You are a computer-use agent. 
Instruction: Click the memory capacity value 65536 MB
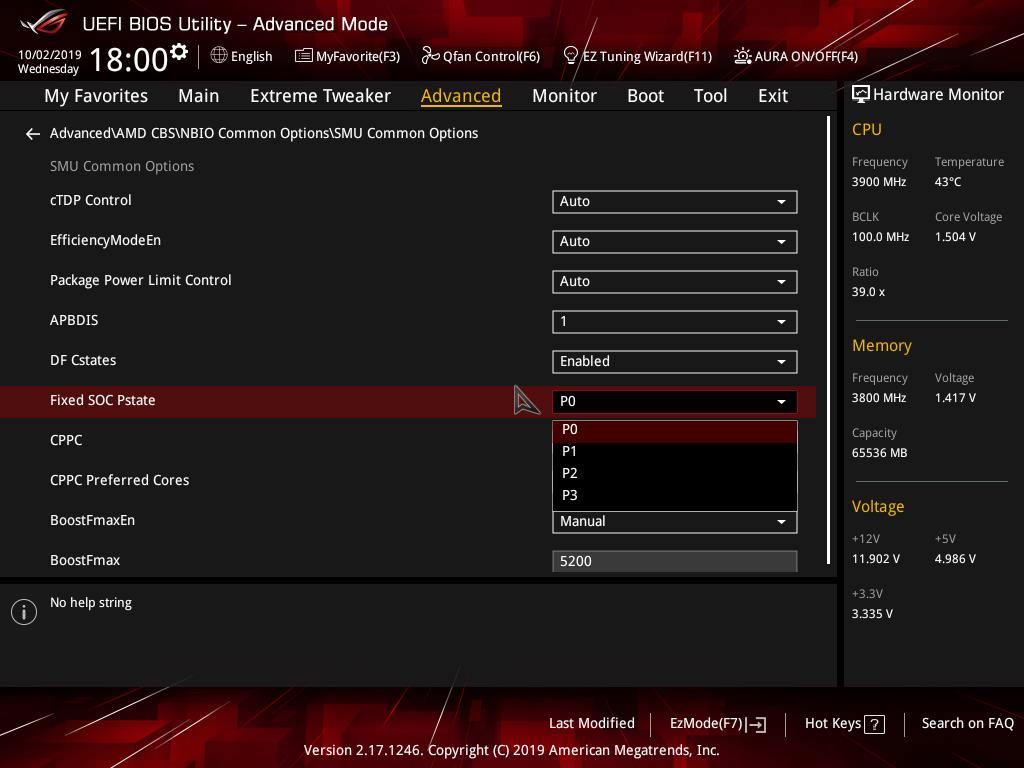[879, 453]
